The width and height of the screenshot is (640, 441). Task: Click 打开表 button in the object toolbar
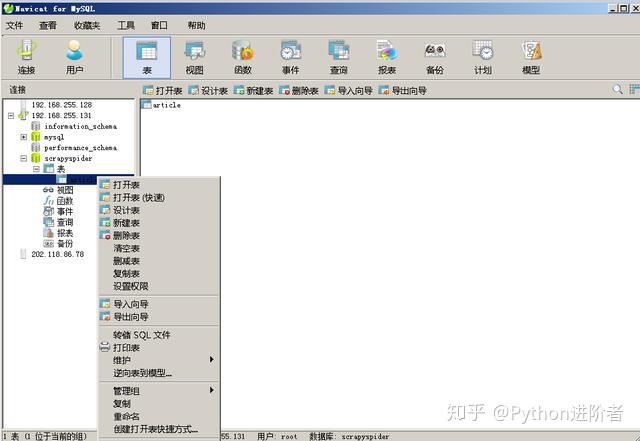[163, 90]
